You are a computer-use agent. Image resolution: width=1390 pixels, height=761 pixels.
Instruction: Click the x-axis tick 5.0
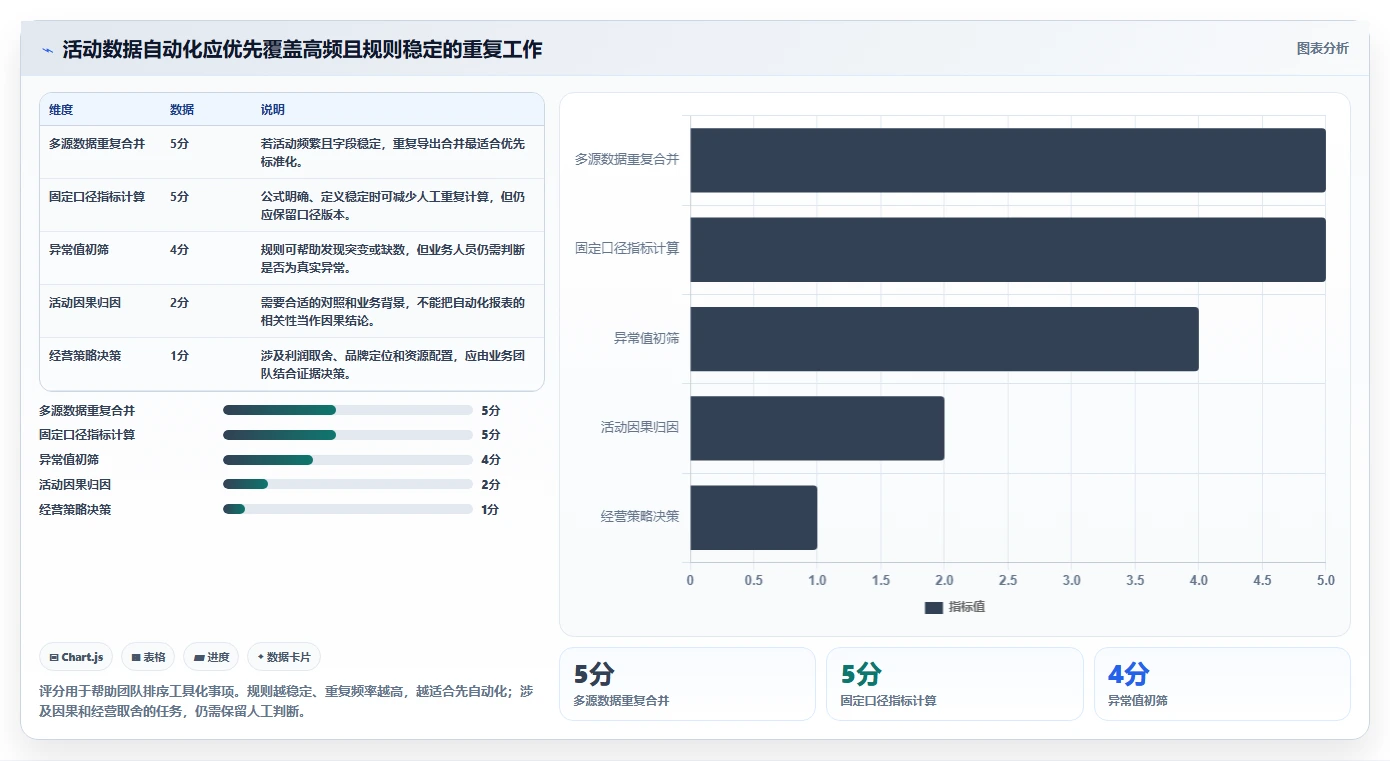click(1325, 580)
